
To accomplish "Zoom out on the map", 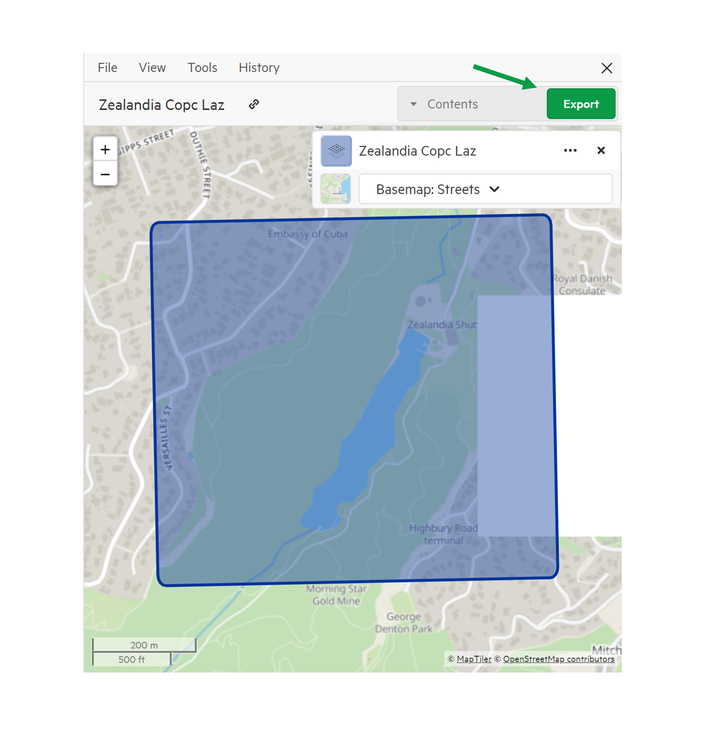I will (105, 174).
